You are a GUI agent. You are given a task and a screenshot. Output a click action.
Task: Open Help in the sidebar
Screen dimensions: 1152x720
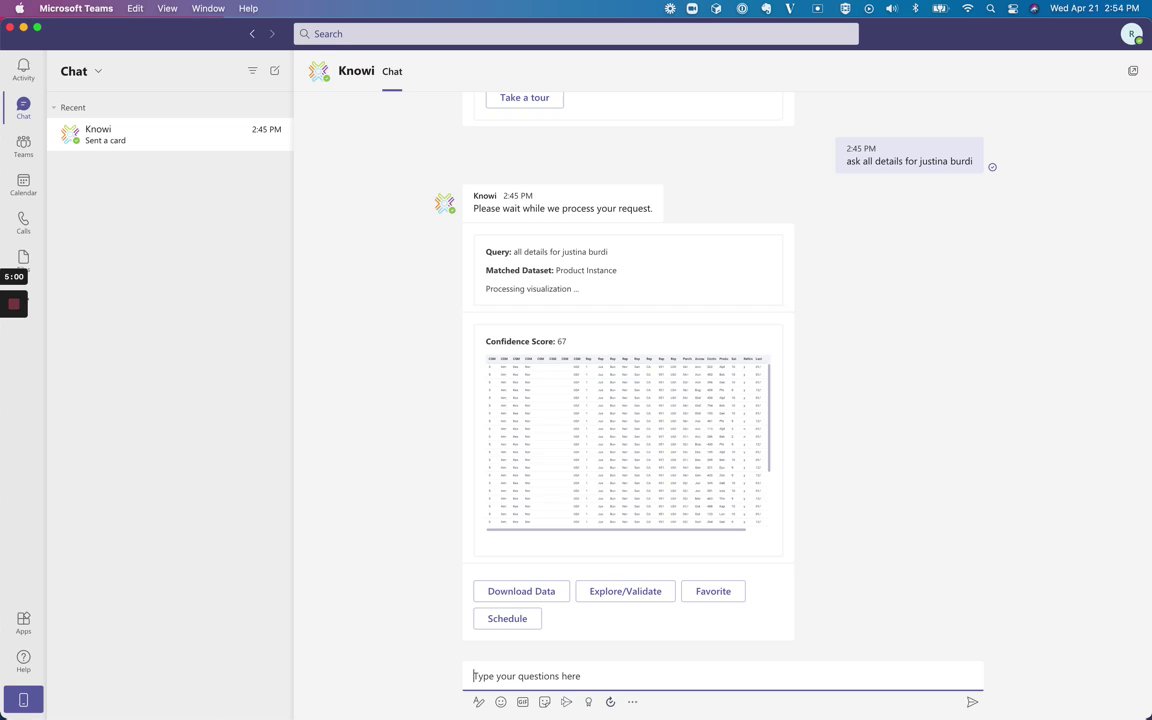point(24,661)
